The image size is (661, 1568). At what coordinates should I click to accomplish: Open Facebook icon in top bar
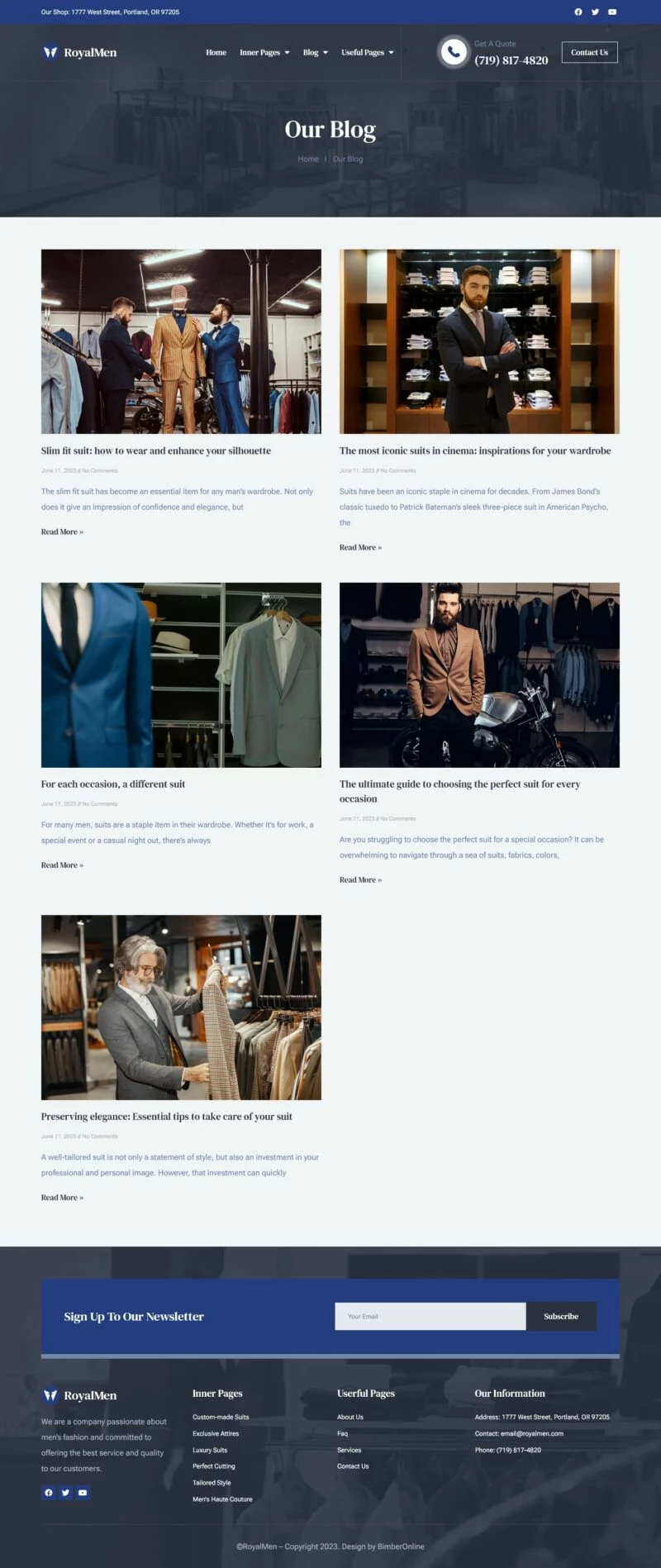click(578, 12)
